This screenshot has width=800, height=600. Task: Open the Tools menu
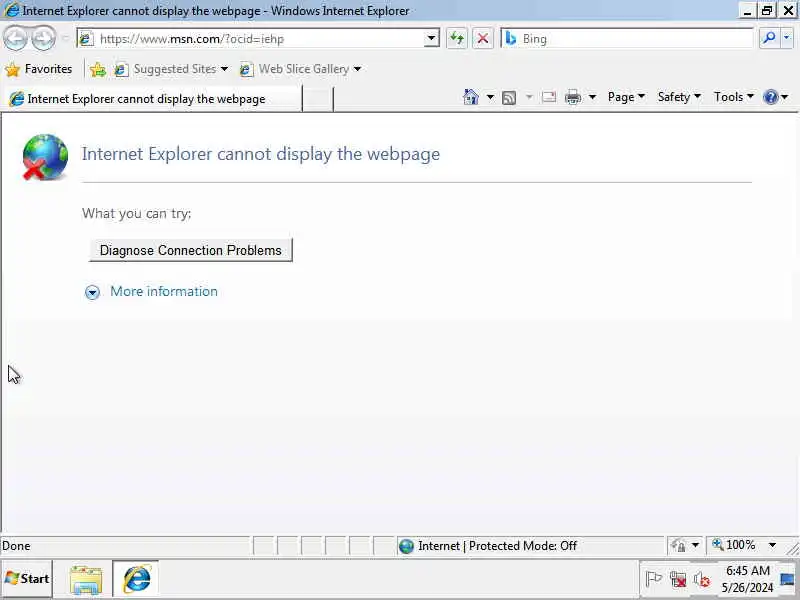tap(733, 97)
